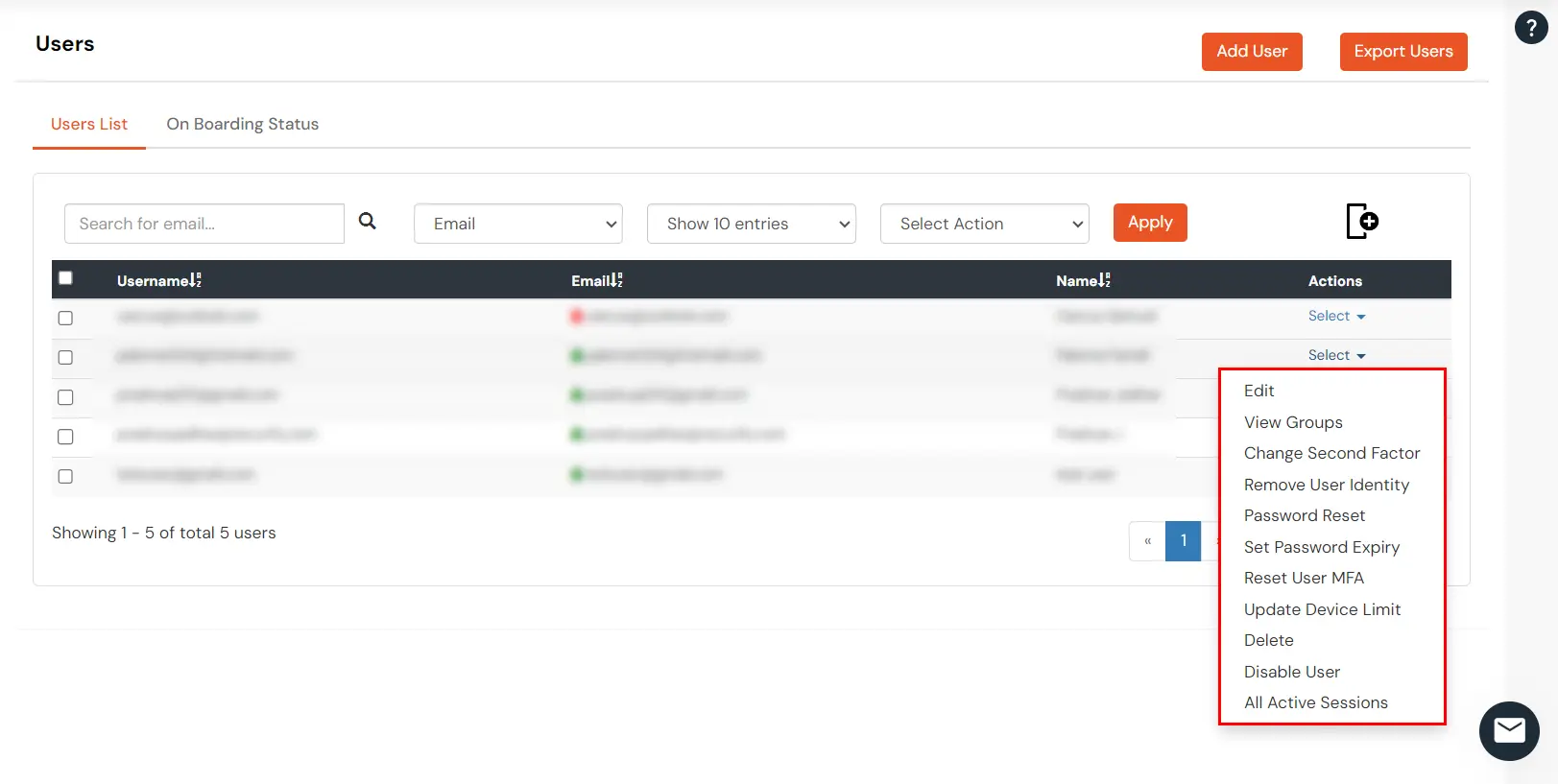
Task: Check the first user row checkbox
Action: tap(65, 318)
